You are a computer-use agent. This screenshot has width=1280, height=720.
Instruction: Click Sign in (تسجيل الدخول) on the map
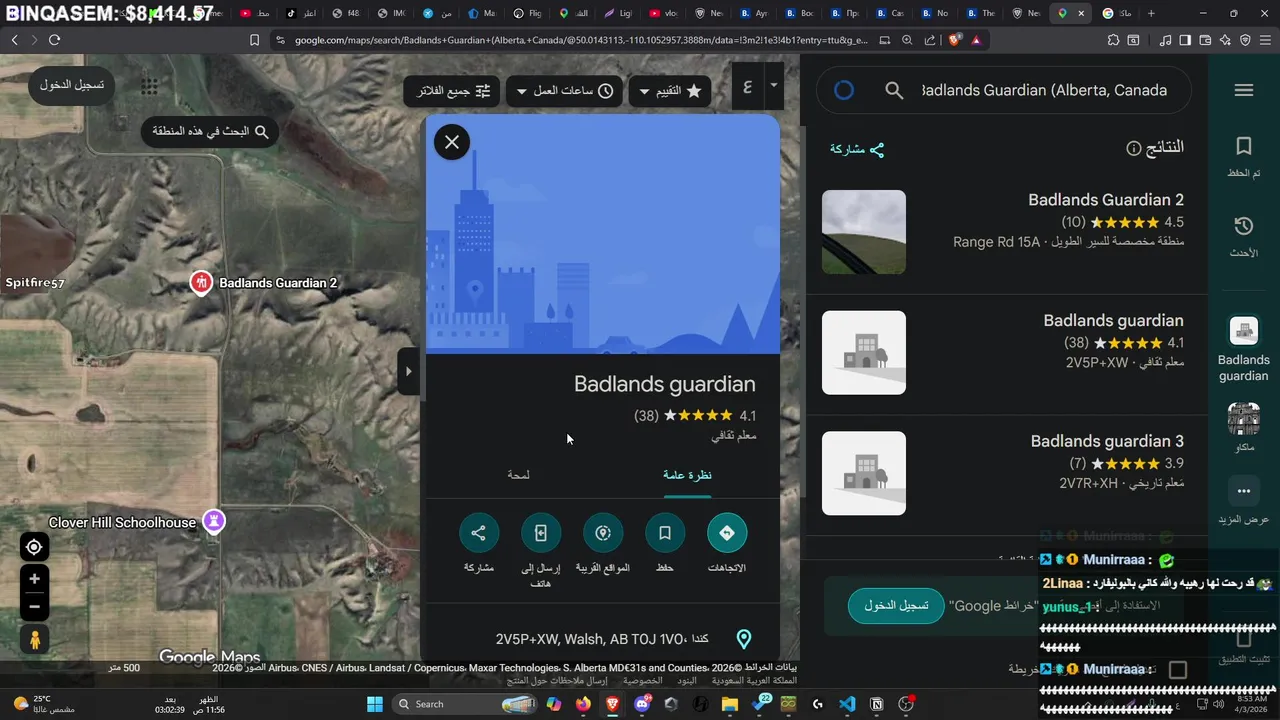click(72, 85)
